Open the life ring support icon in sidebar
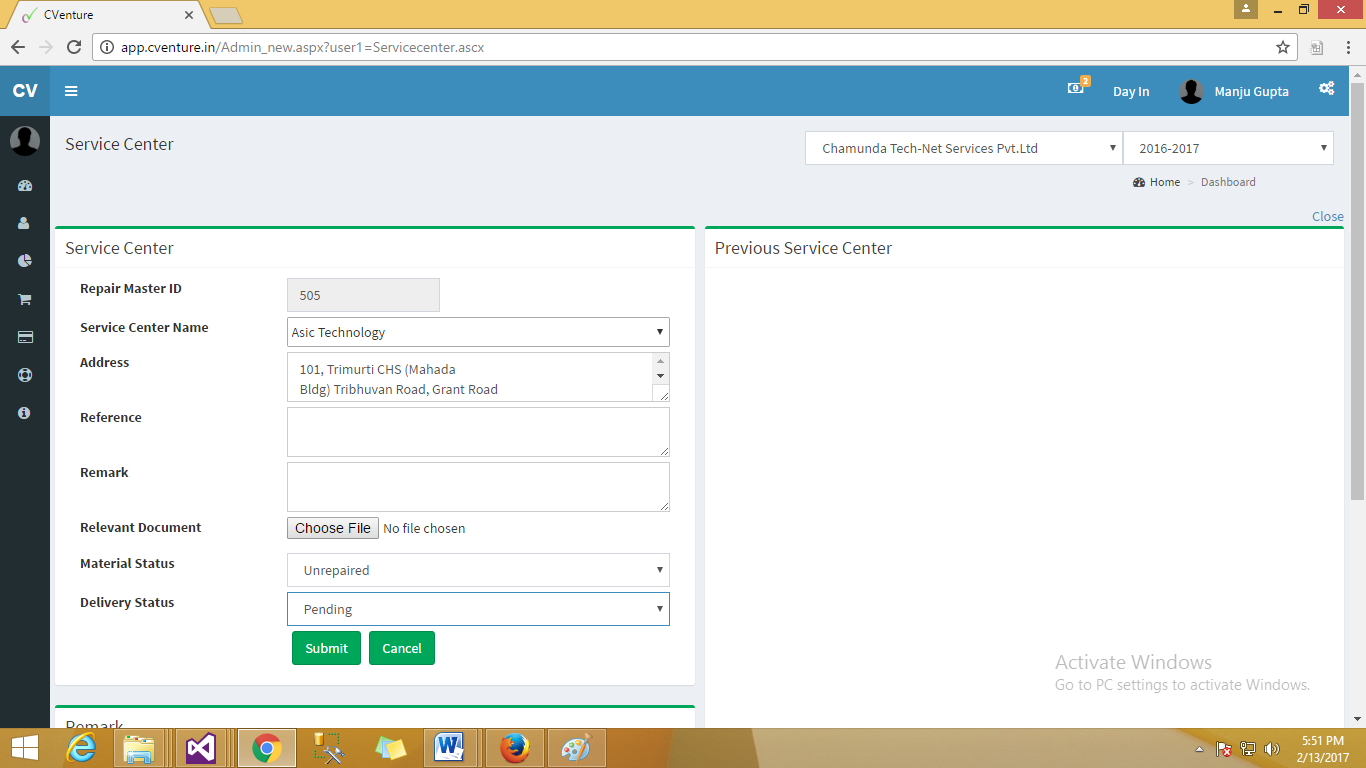The height and width of the screenshot is (768, 1366). click(x=25, y=375)
